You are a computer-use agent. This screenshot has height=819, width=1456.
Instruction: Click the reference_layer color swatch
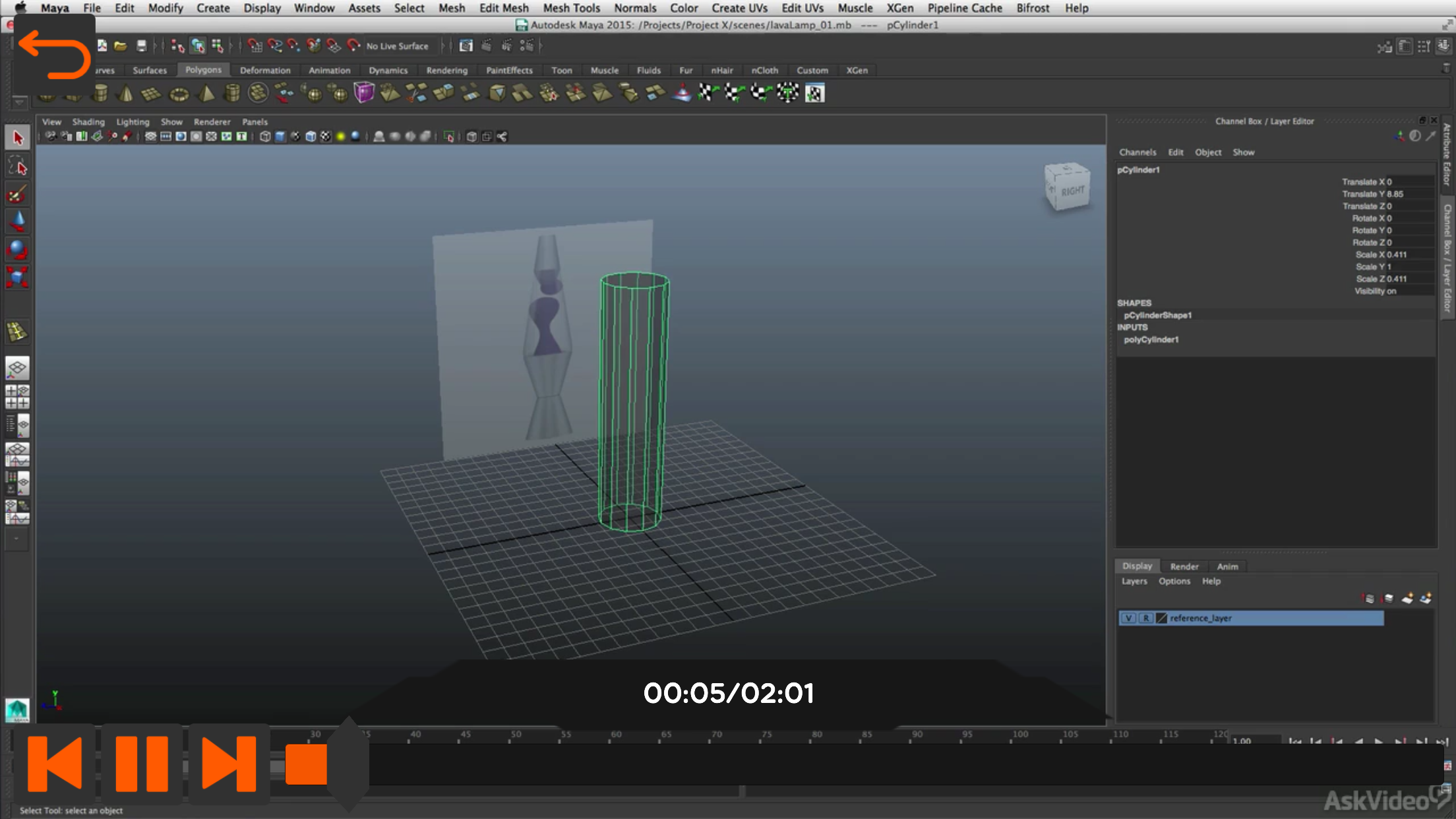click(1162, 618)
